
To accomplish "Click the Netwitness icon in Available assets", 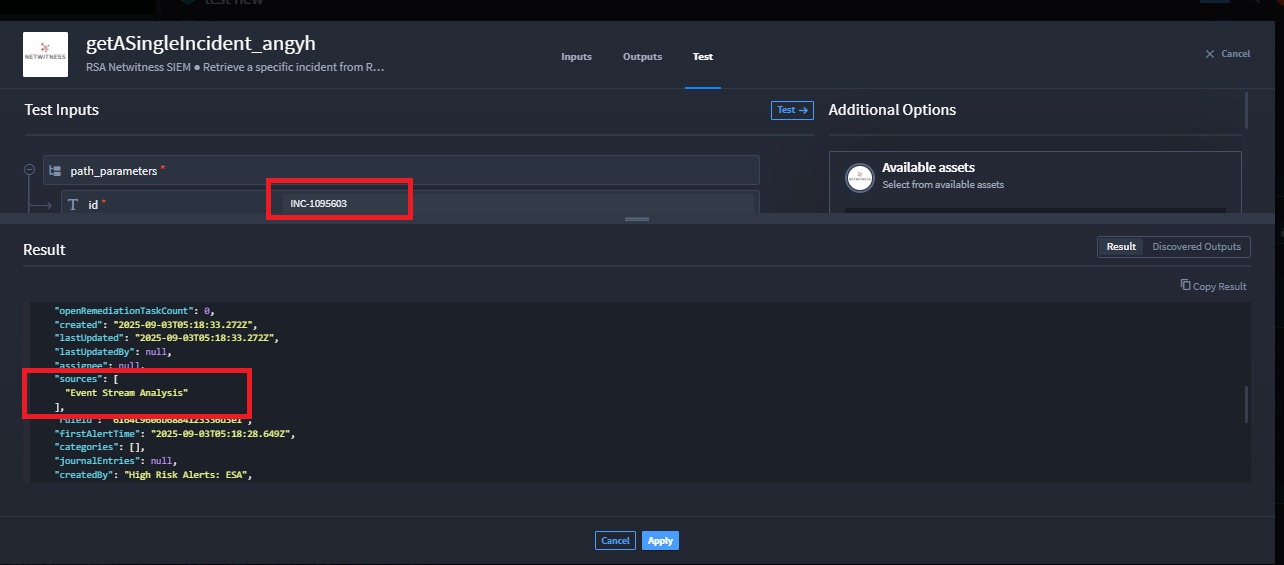I will coord(859,177).
